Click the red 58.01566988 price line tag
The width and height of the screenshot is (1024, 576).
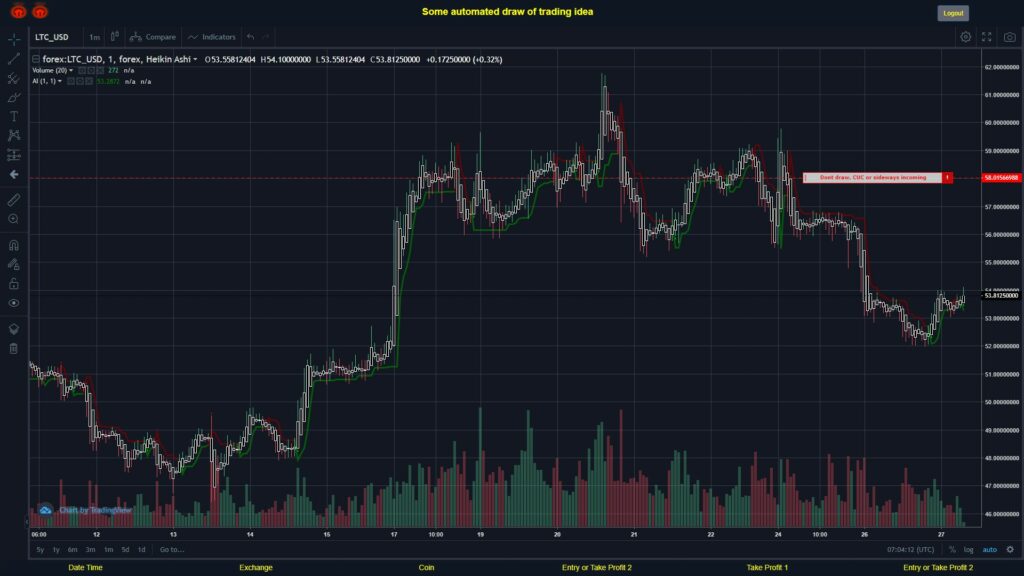pos(1001,178)
